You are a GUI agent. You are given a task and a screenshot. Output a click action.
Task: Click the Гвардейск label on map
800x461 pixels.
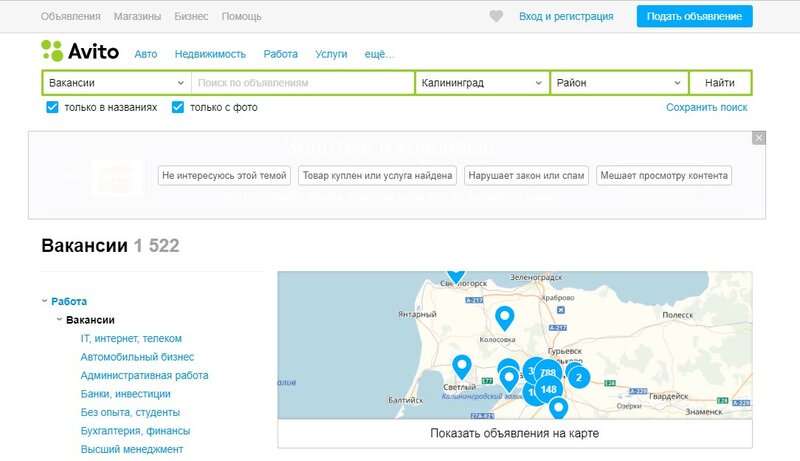pos(668,396)
